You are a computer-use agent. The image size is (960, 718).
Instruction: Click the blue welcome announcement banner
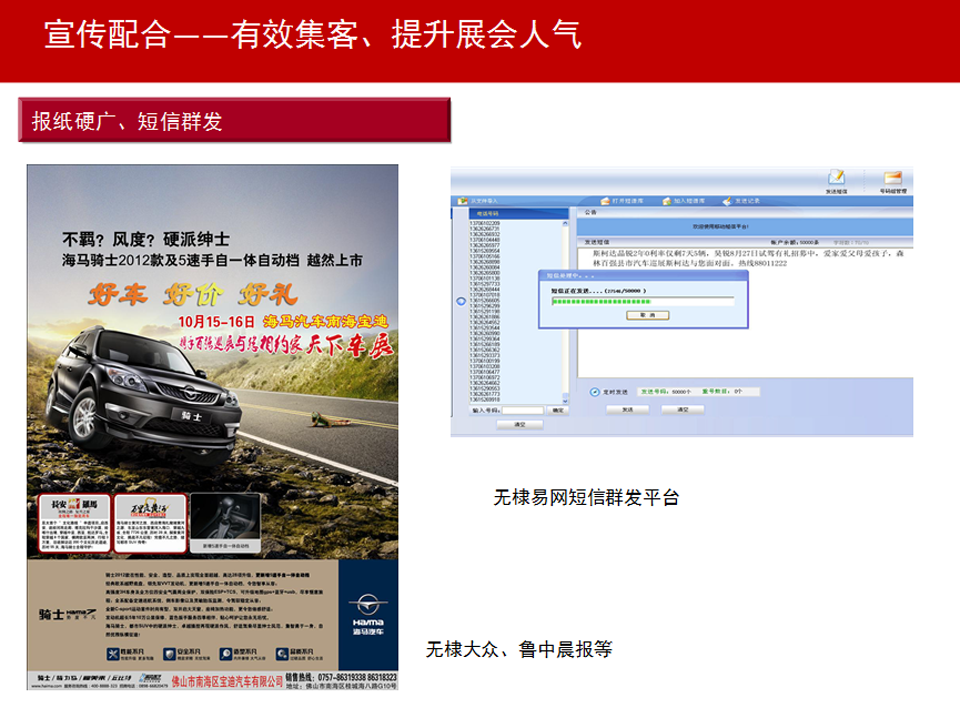(744, 226)
